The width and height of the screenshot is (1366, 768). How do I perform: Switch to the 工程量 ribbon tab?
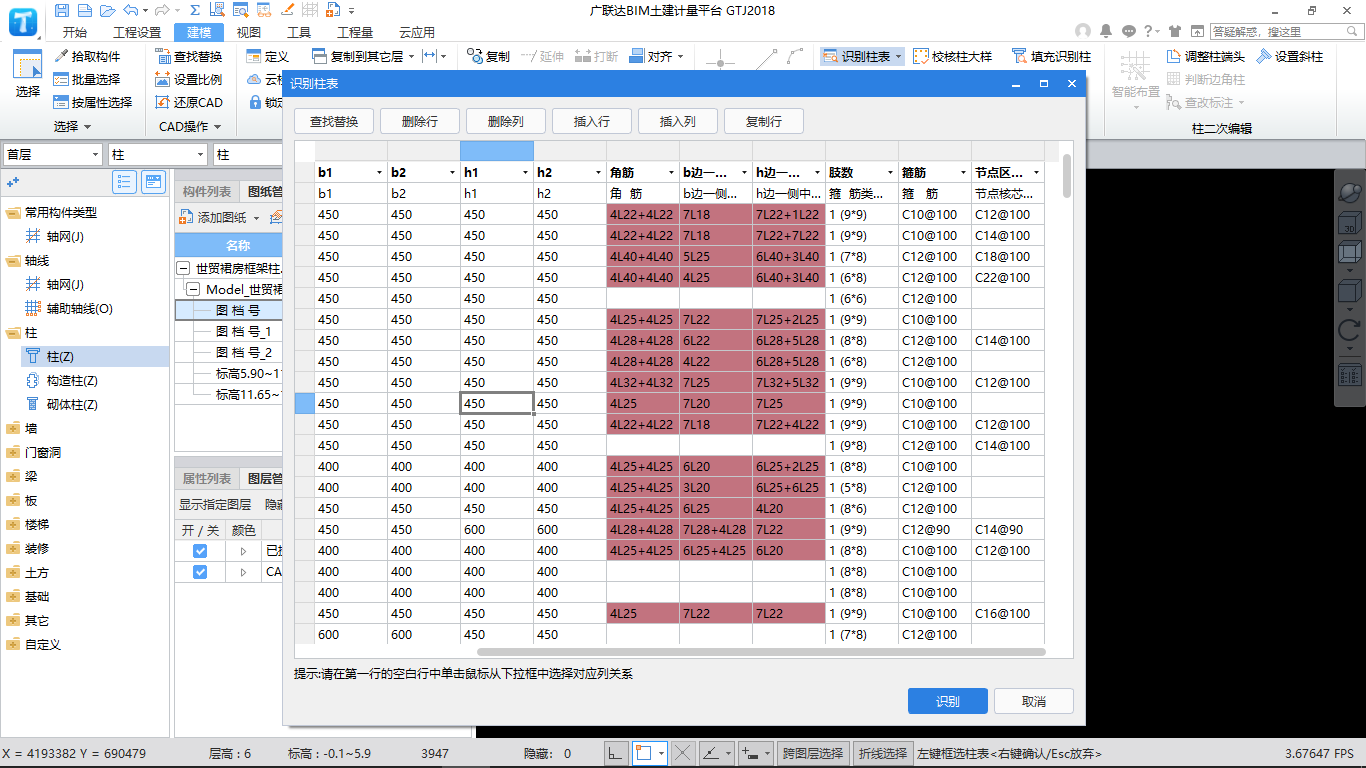355,32
